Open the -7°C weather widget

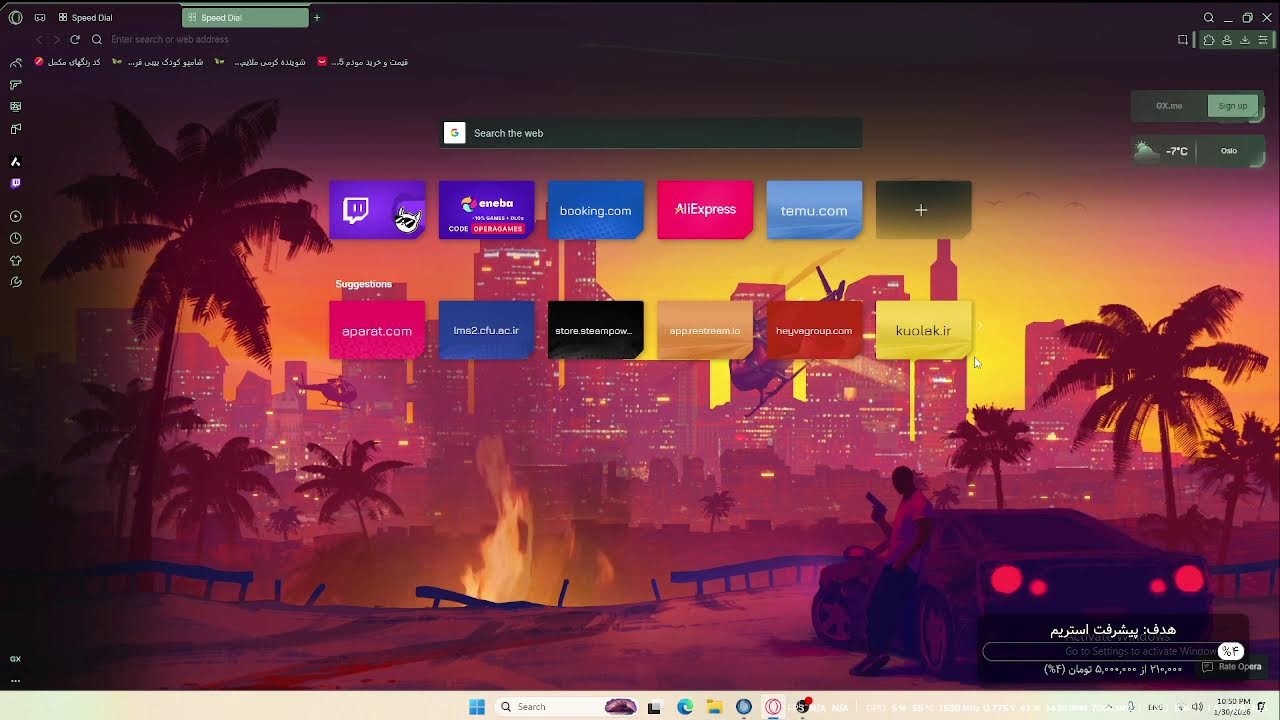[x=1163, y=151]
